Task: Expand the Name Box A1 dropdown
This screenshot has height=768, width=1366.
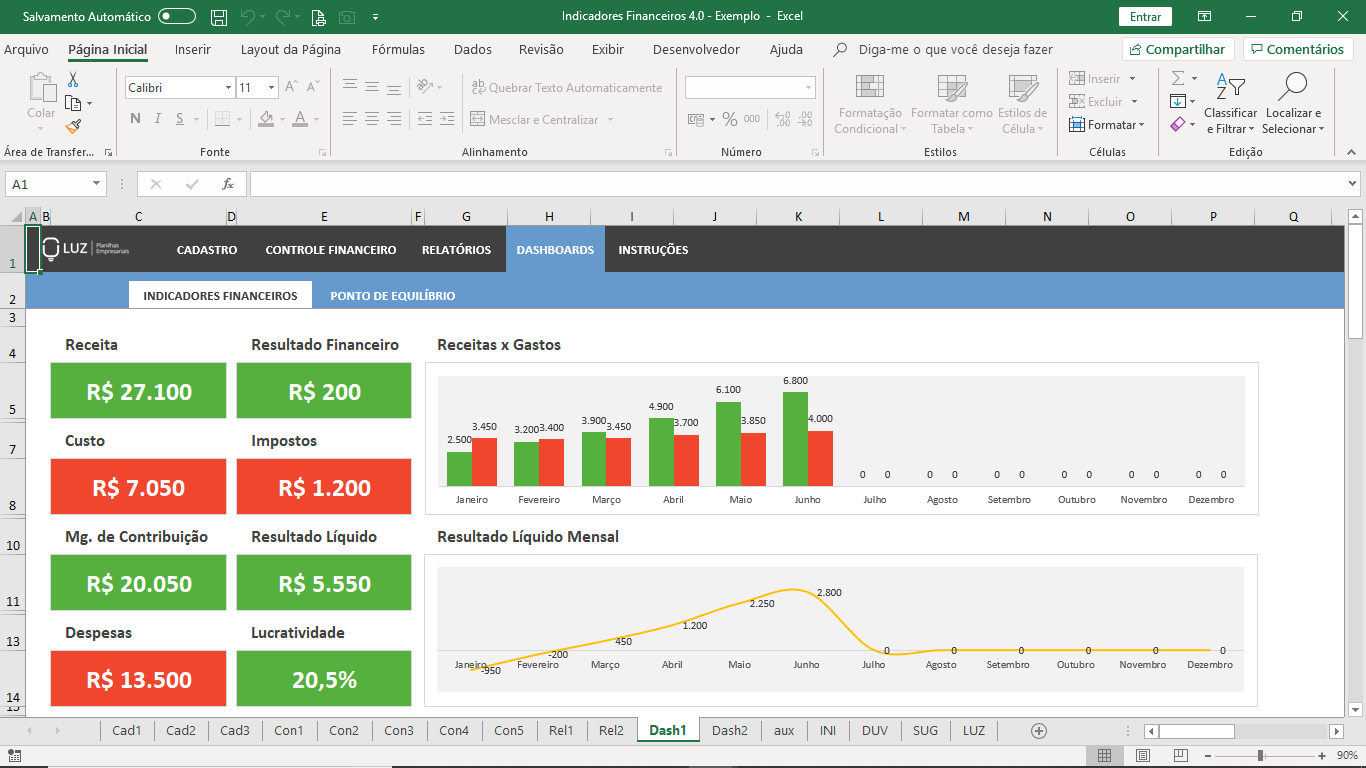Action: pyautogui.click(x=97, y=184)
